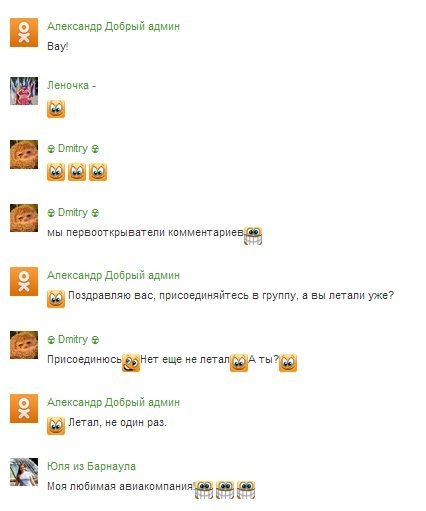426x511 pixels.
Task: Click the smiley before "Поздравляю вас"
Action: pyautogui.click(x=56, y=299)
